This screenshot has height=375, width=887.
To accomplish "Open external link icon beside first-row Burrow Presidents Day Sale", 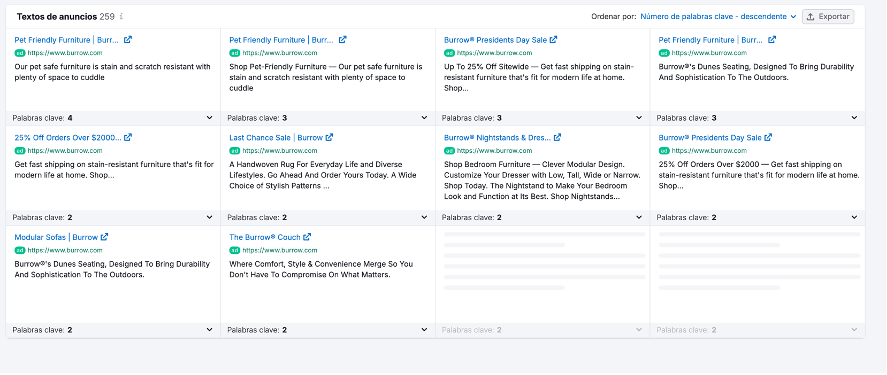I will tap(553, 40).
